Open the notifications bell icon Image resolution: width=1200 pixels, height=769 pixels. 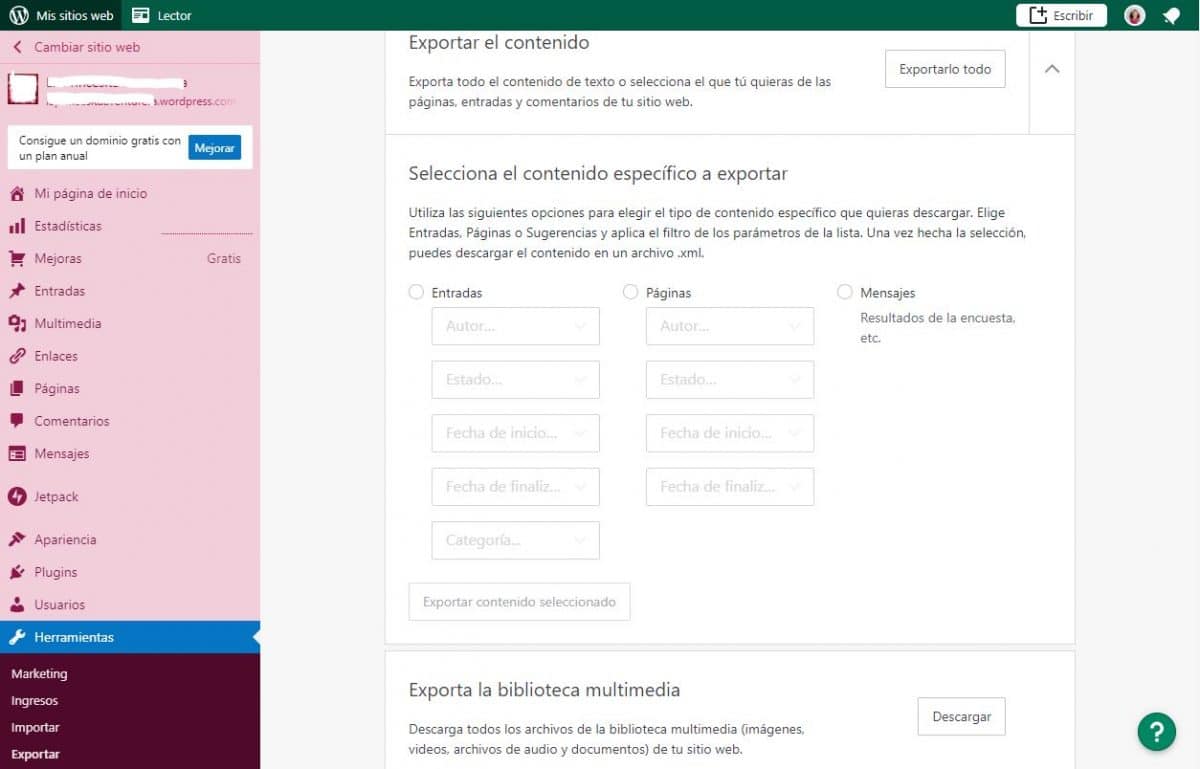point(1171,15)
